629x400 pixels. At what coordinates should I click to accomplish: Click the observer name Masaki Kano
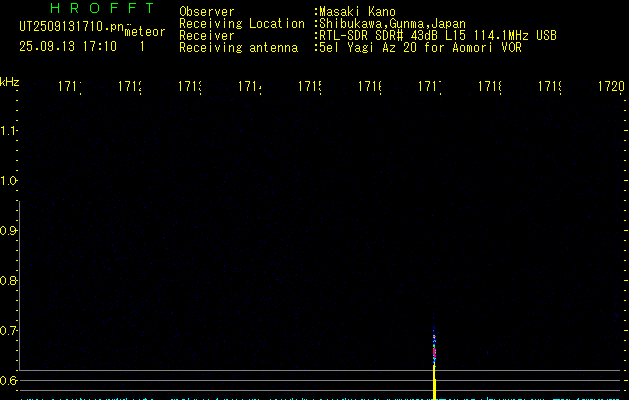[357, 12]
